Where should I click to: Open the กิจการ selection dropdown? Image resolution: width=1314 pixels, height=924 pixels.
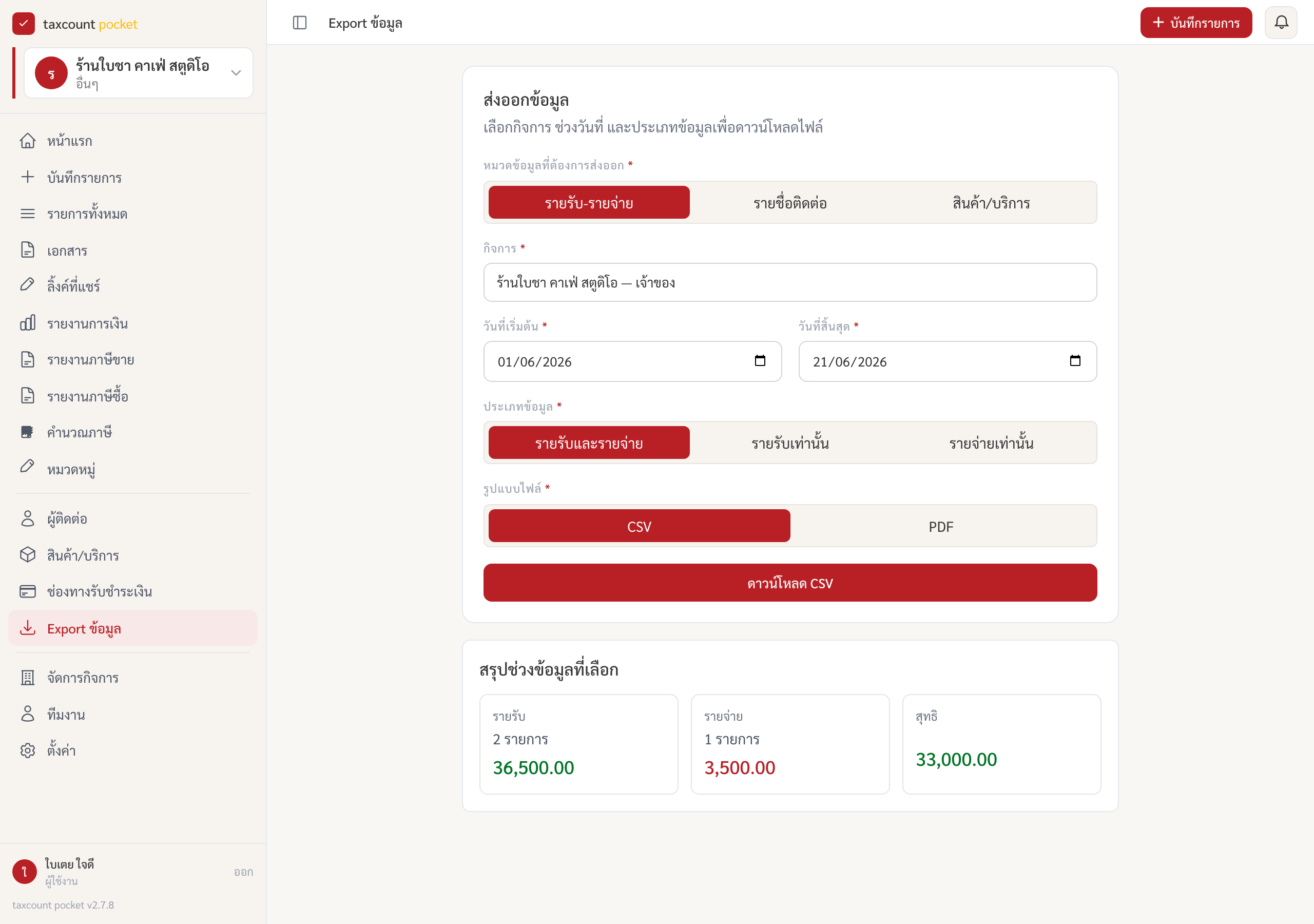(790, 282)
